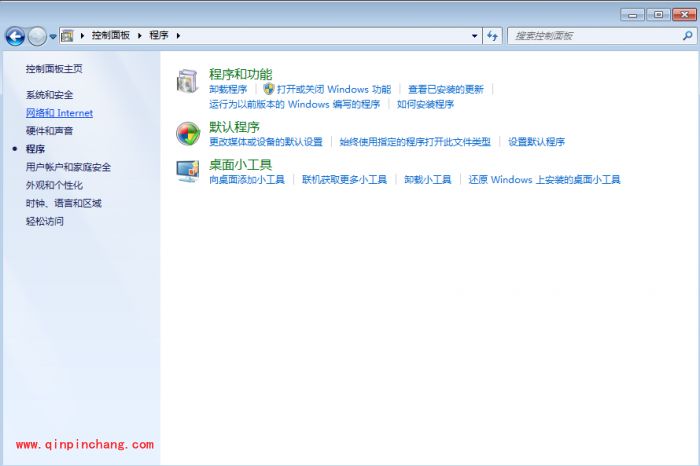Viewport: 700px width, 466px height.
Task: Open 卸载程序 link
Action: click(x=227, y=89)
